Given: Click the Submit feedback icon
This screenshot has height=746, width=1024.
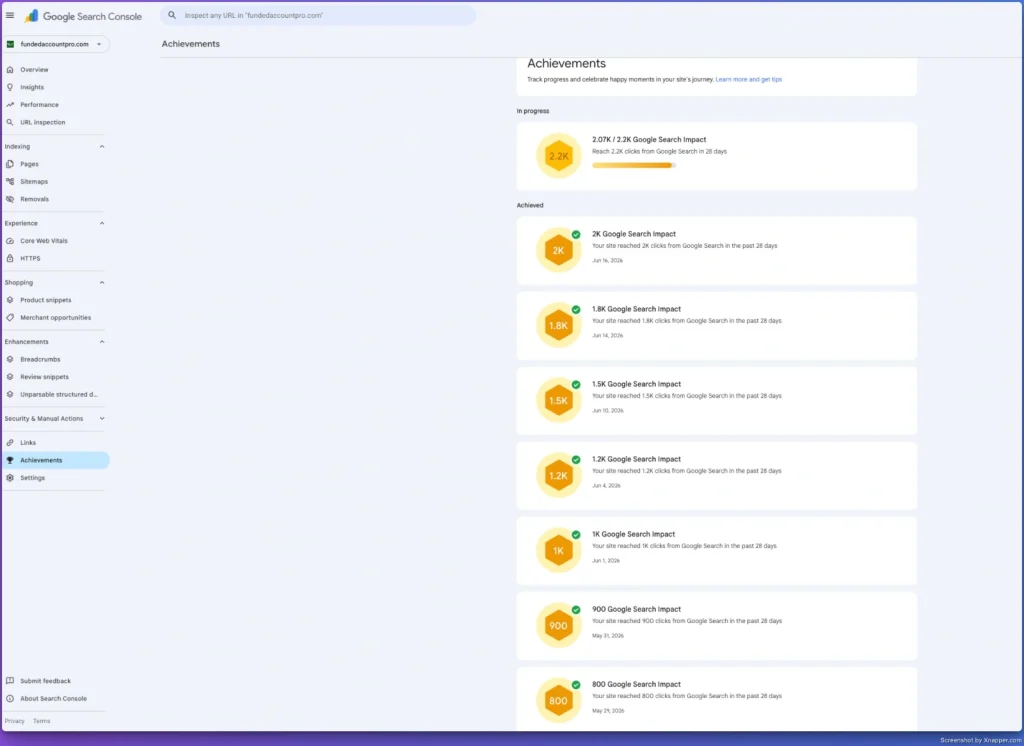Looking at the screenshot, I should click(10, 681).
